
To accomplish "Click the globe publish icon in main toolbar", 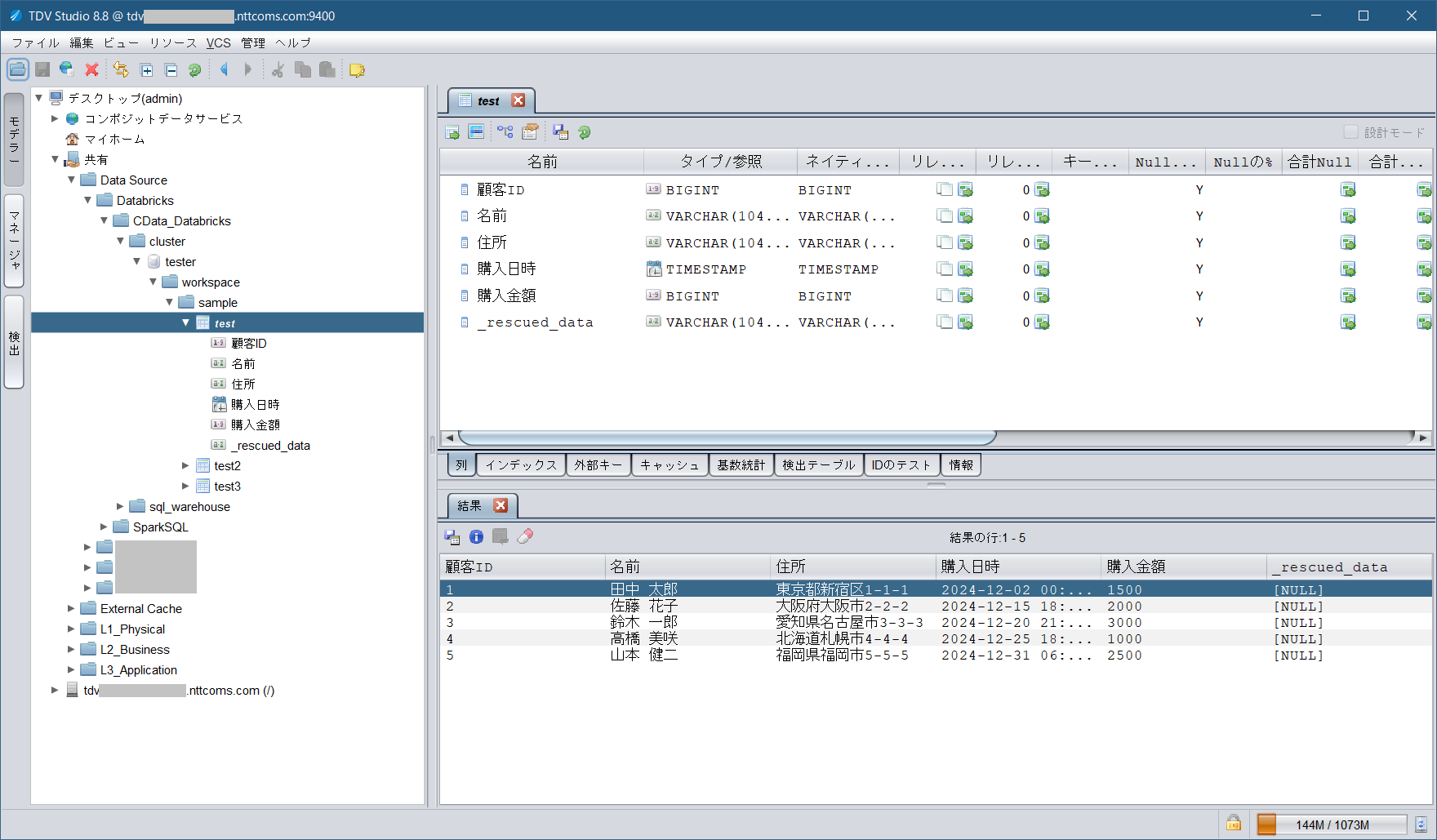I will click(67, 69).
